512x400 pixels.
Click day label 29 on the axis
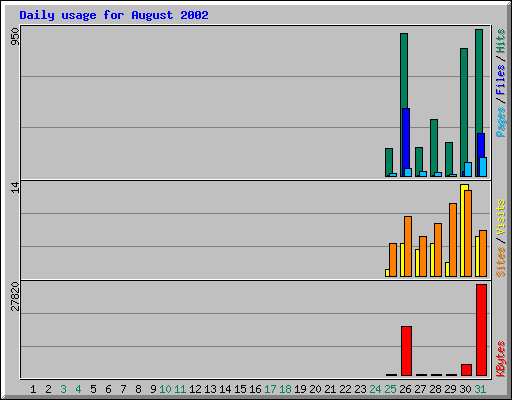click(x=450, y=389)
